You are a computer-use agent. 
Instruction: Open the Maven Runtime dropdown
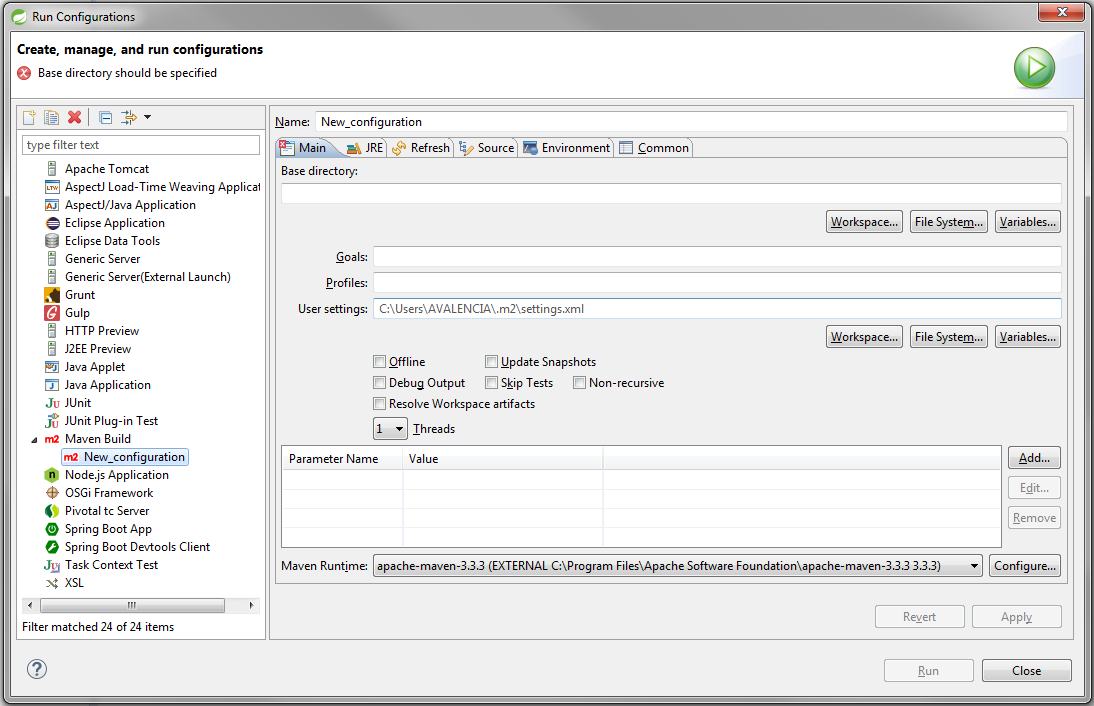tap(677, 566)
